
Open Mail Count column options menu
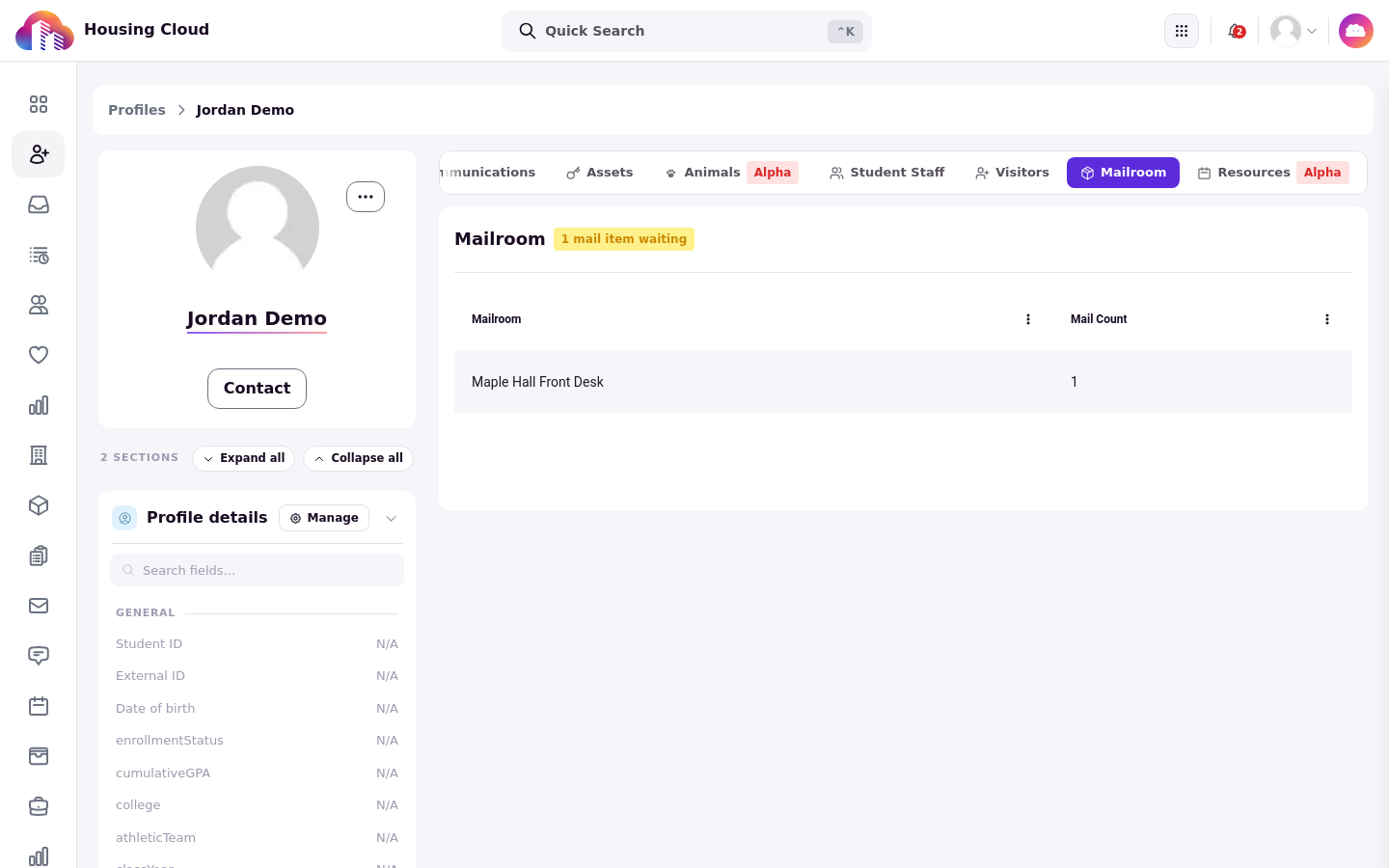1327,319
